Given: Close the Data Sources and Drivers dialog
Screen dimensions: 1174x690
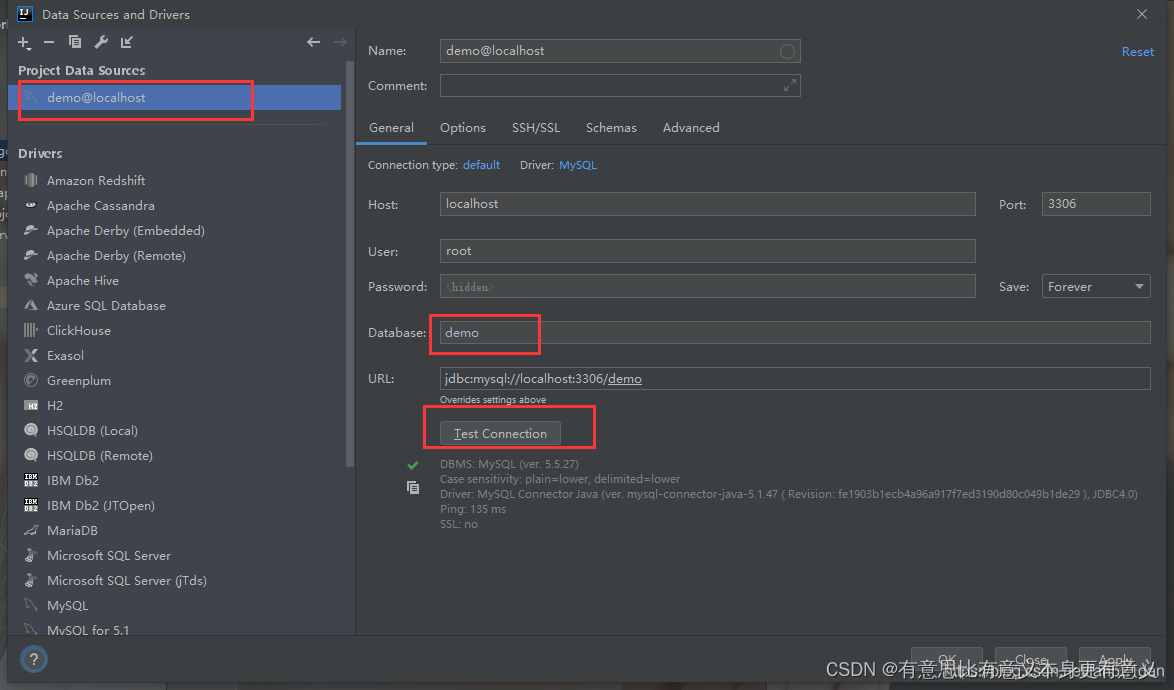Looking at the screenshot, I should (x=1142, y=14).
